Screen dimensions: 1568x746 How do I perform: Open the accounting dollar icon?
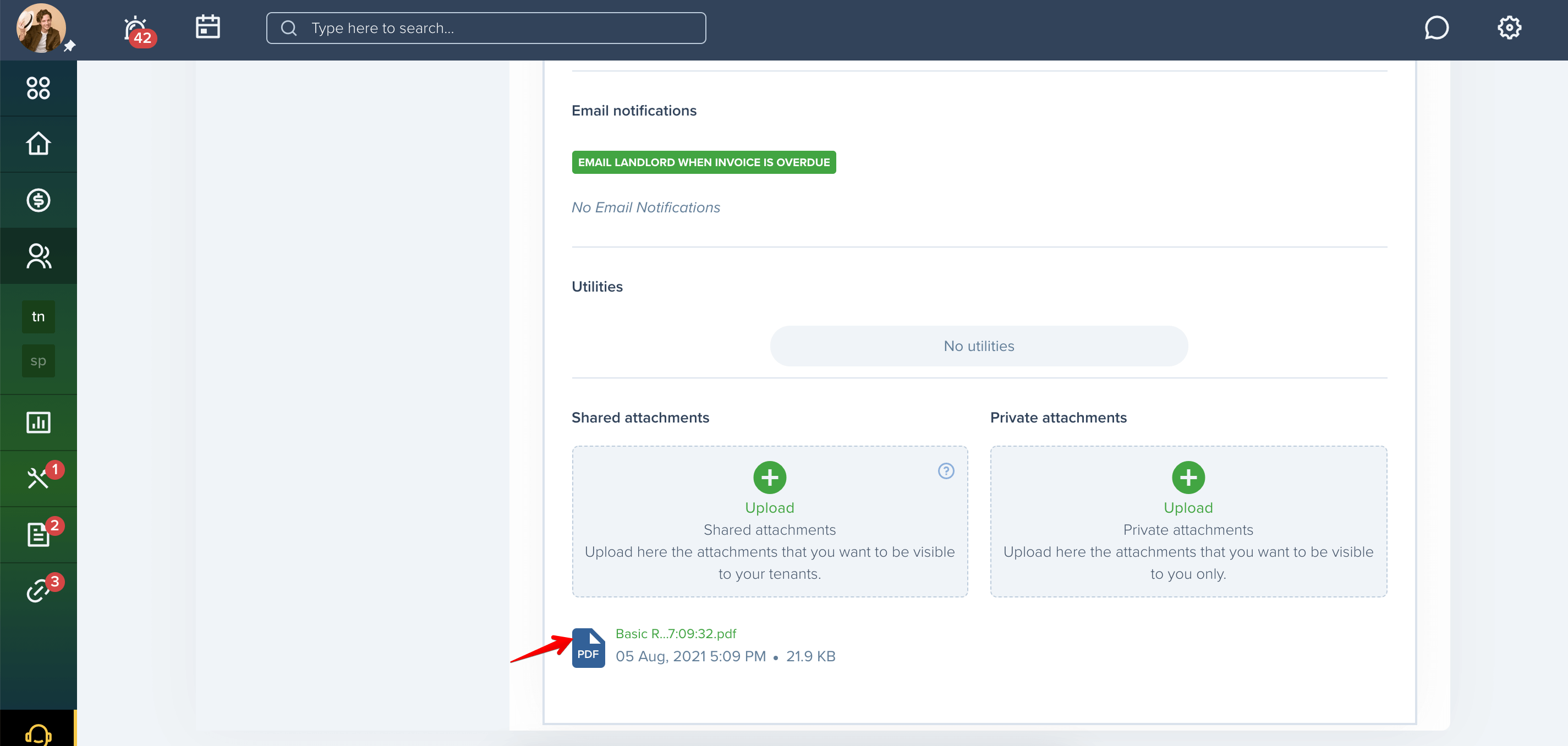(39, 200)
